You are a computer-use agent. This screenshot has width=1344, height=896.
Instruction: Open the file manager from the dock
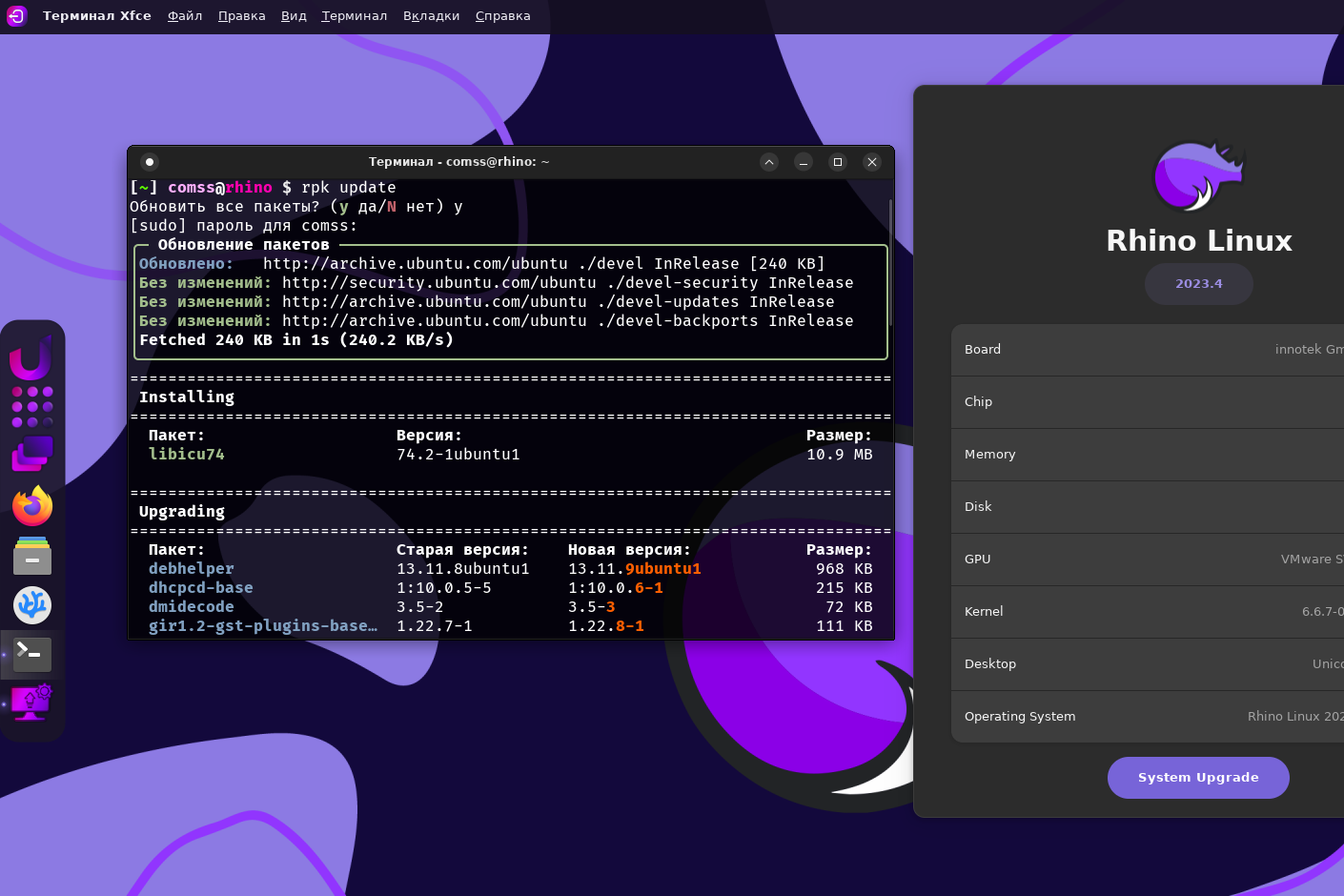point(32,556)
